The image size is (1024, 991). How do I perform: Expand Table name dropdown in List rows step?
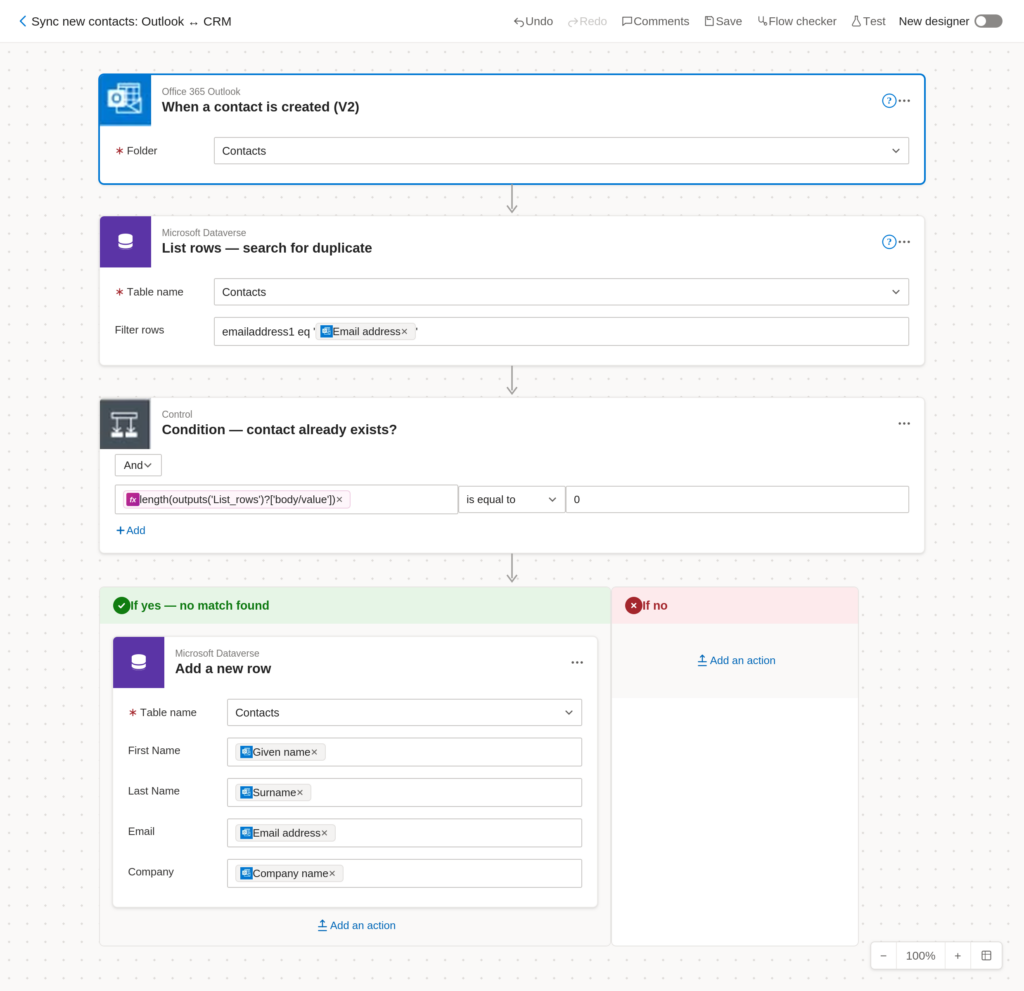coord(561,292)
